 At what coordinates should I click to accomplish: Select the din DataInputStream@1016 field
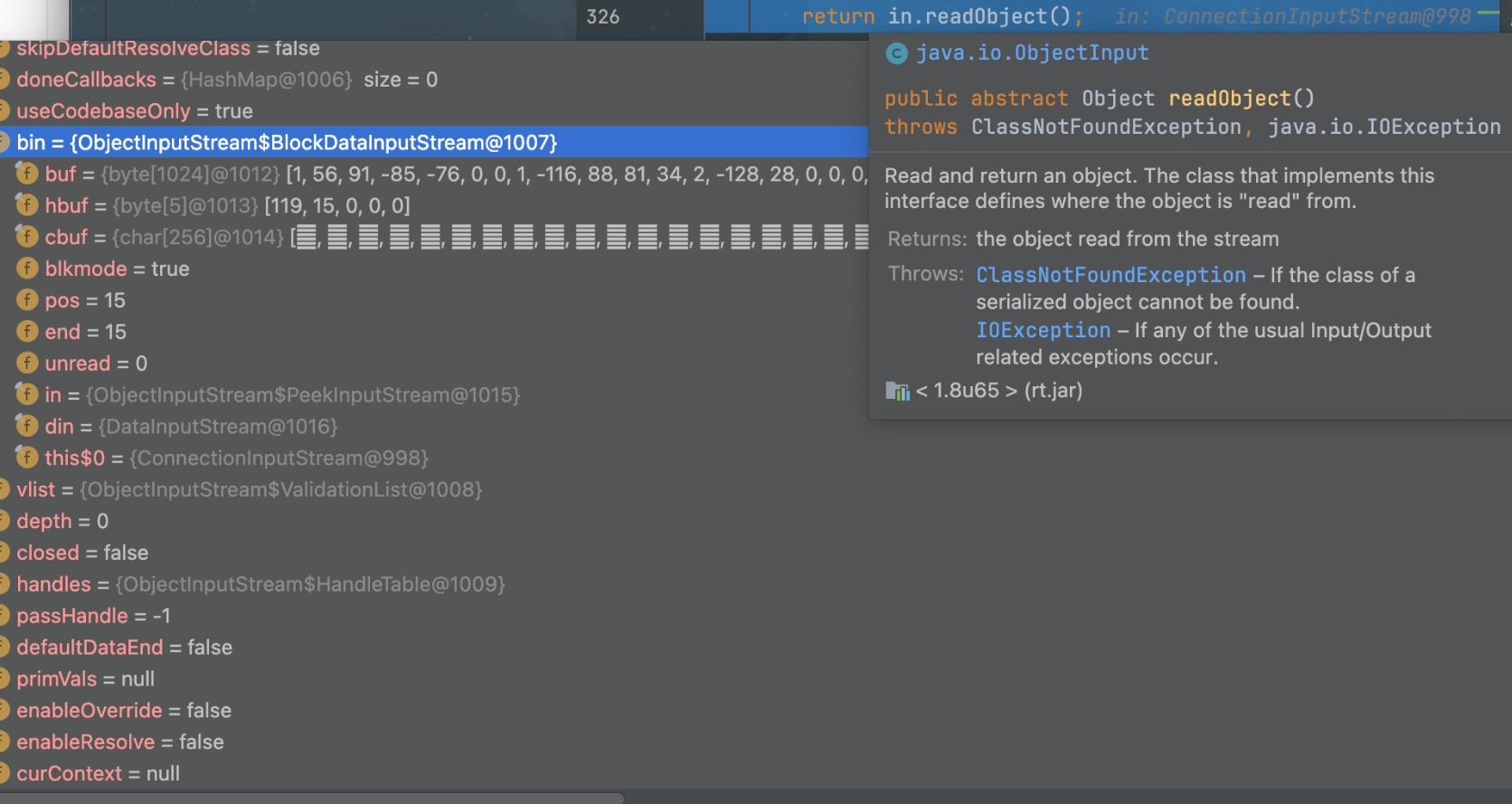pos(191,426)
